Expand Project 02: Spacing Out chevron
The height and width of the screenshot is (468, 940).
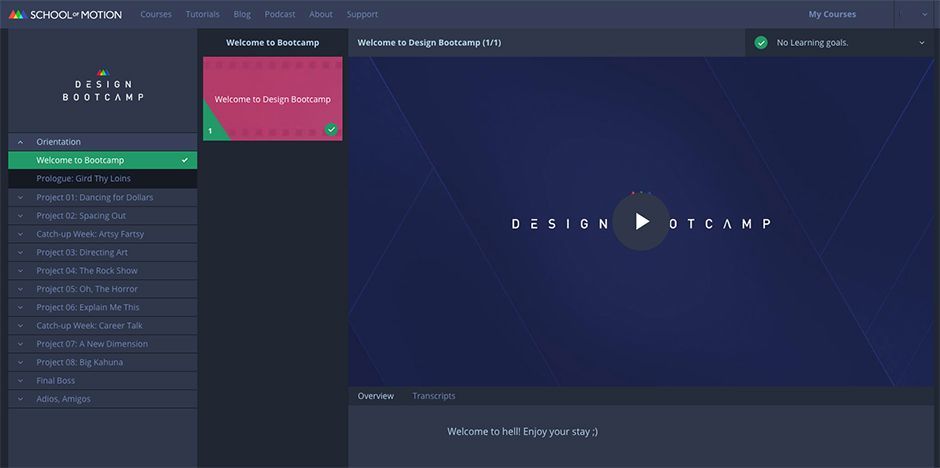(x=20, y=216)
